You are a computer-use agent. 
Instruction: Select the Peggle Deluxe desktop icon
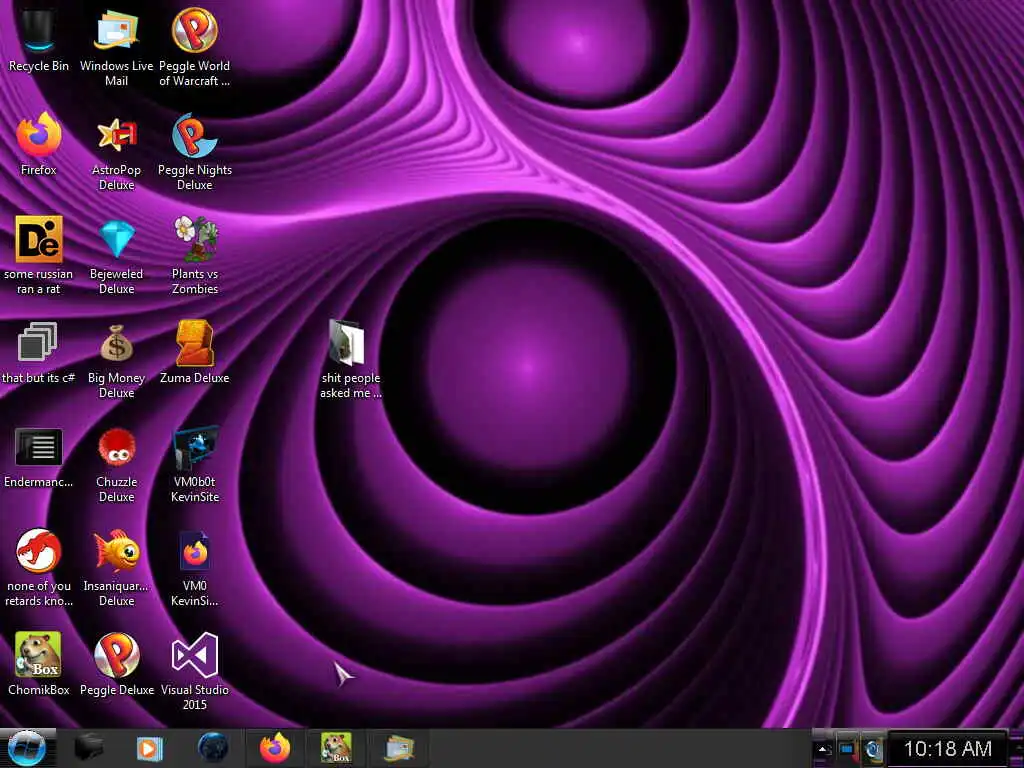point(117,664)
